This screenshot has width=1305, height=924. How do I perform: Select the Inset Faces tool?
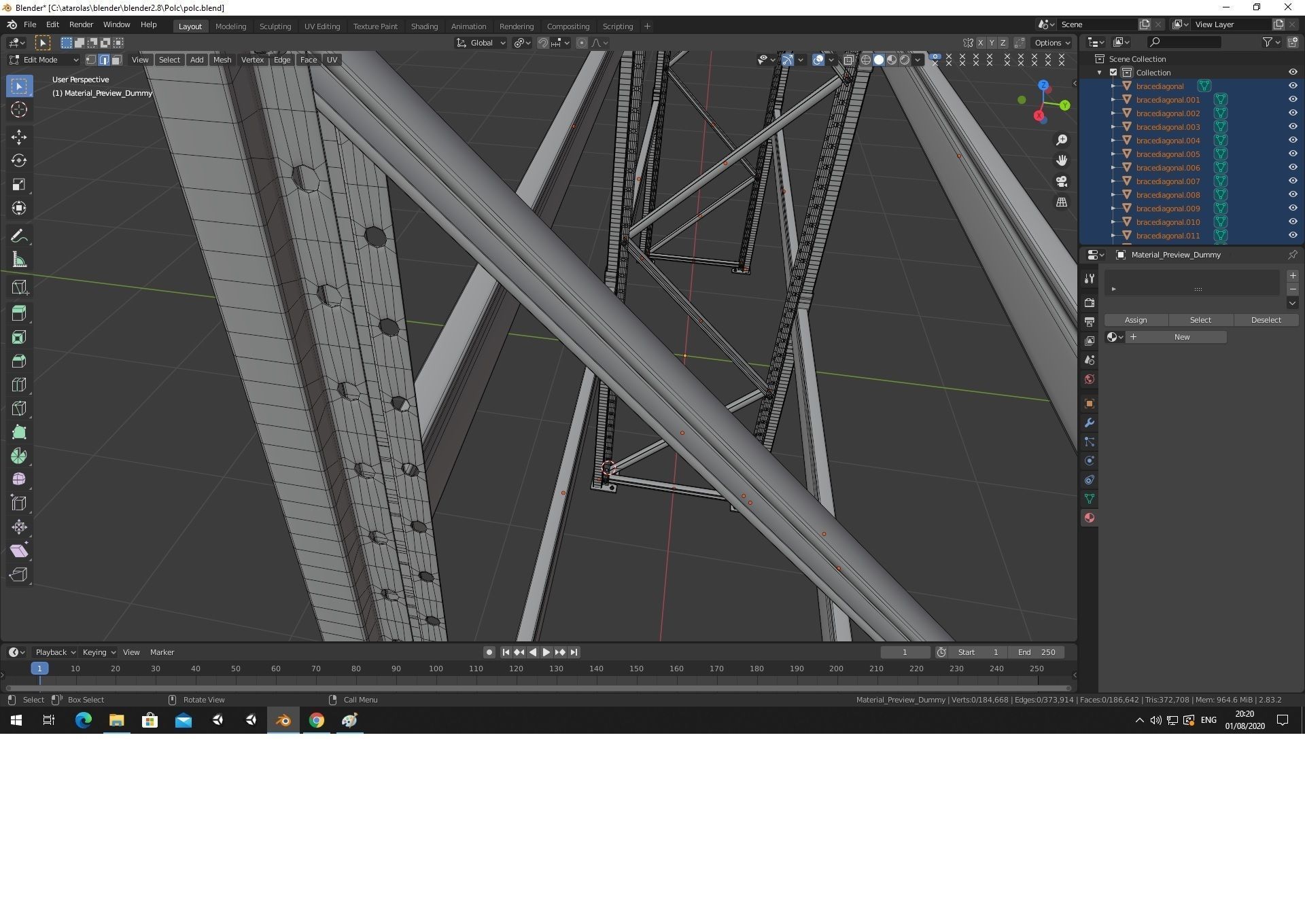[x=19, y=337]
